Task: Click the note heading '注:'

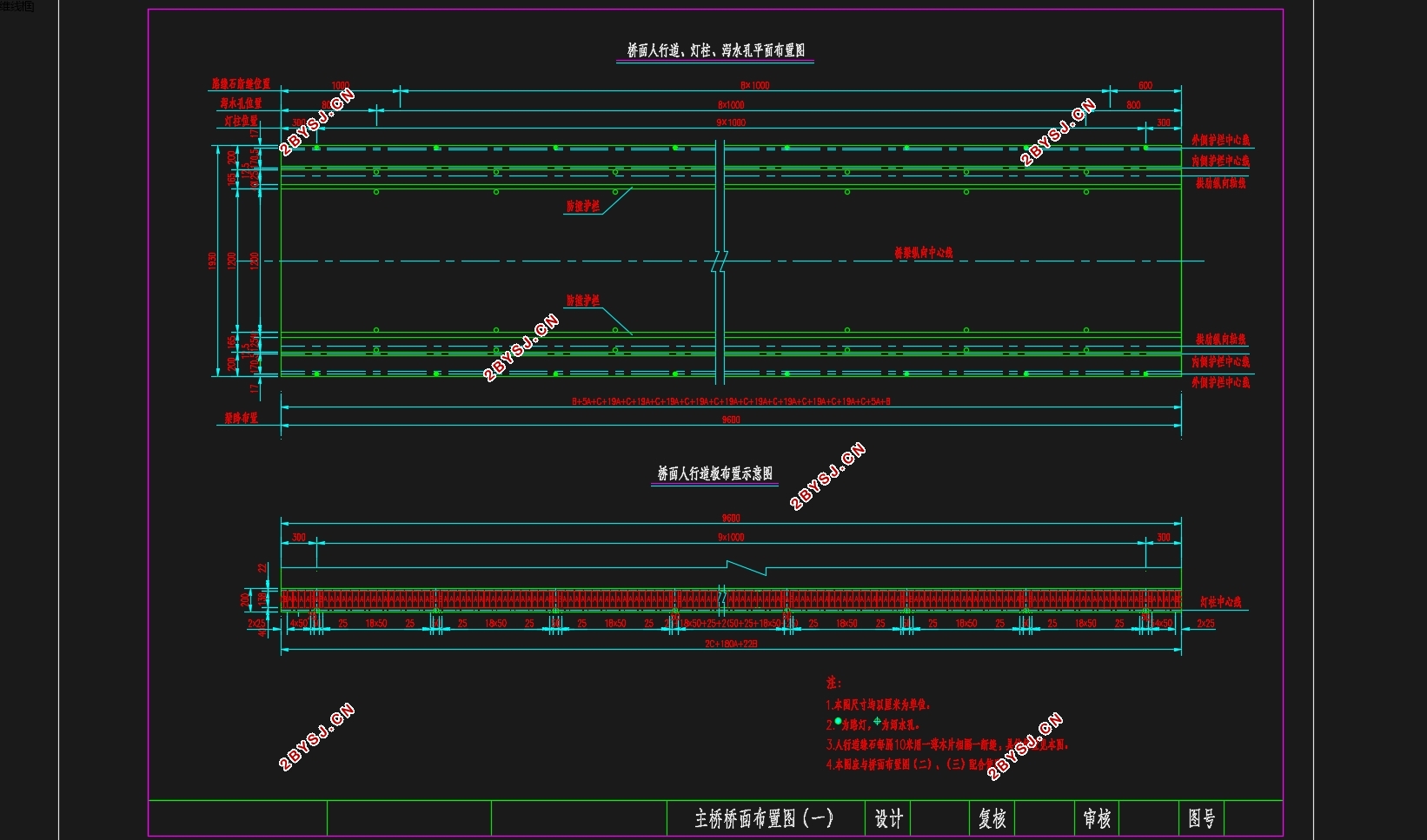Action: click(x=833, y=683)
